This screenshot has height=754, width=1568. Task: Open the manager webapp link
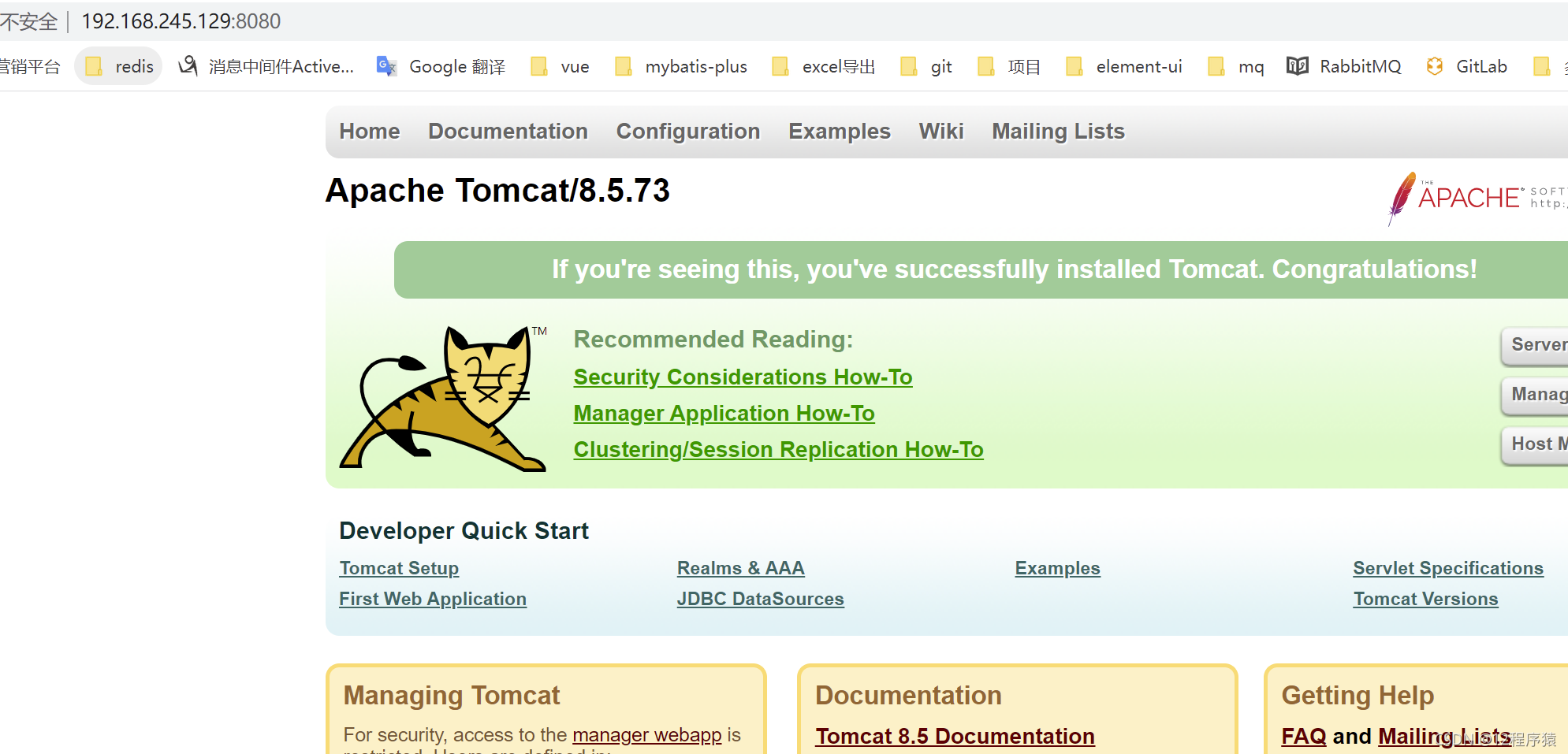(646, 735)
